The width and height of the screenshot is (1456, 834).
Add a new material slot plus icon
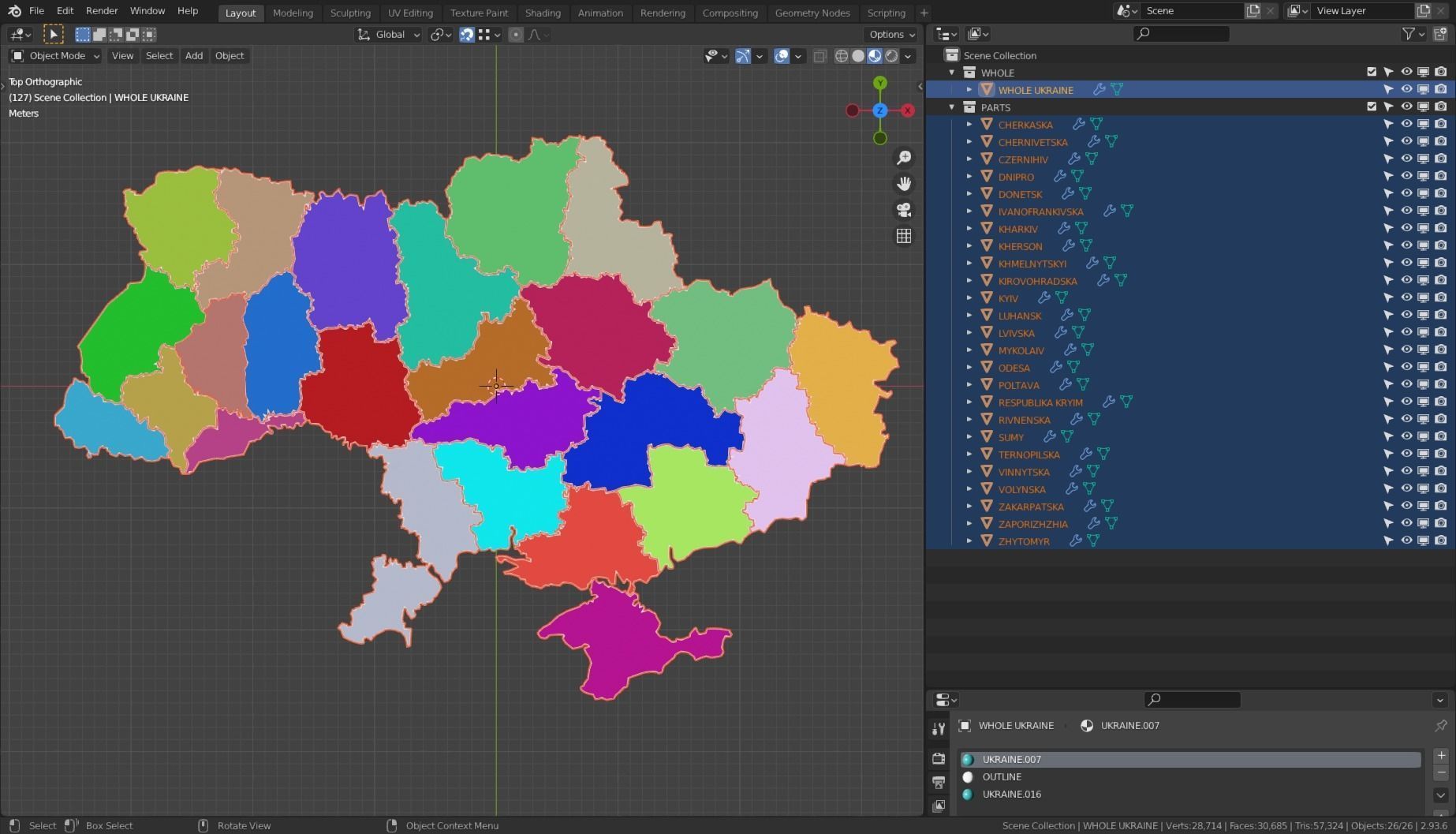coord(1441,756)
